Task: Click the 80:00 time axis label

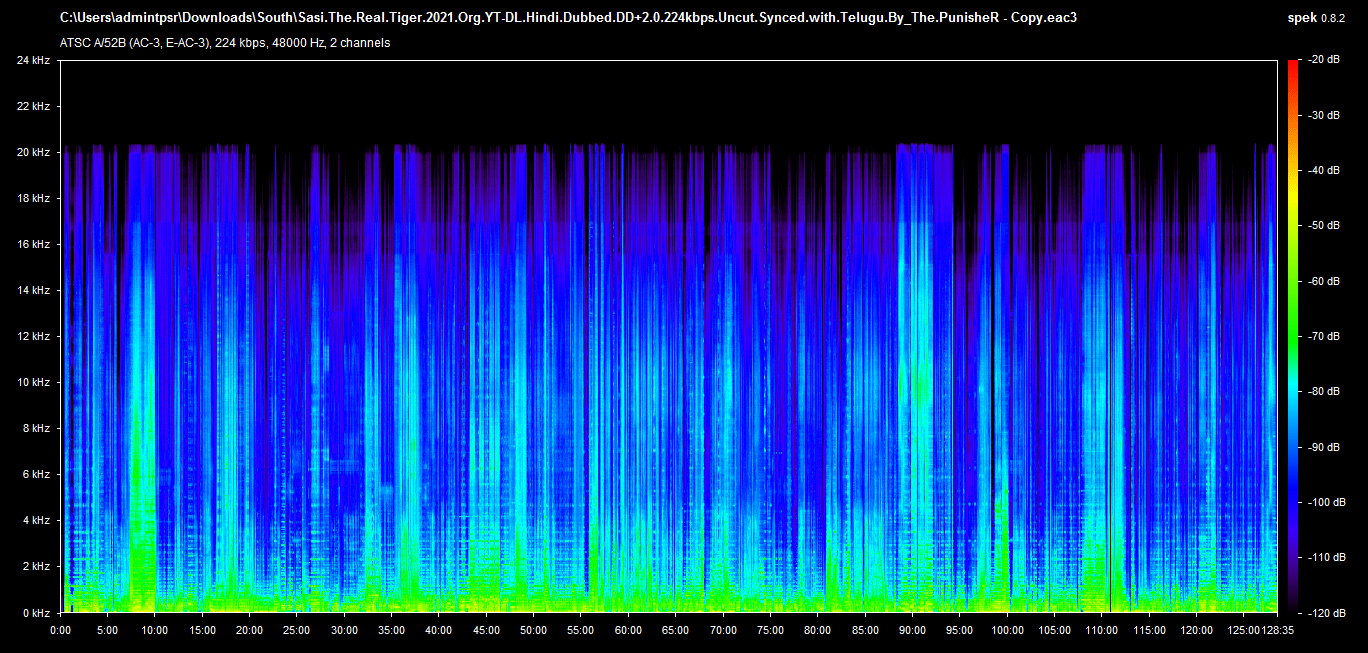Action: point(818,631)
